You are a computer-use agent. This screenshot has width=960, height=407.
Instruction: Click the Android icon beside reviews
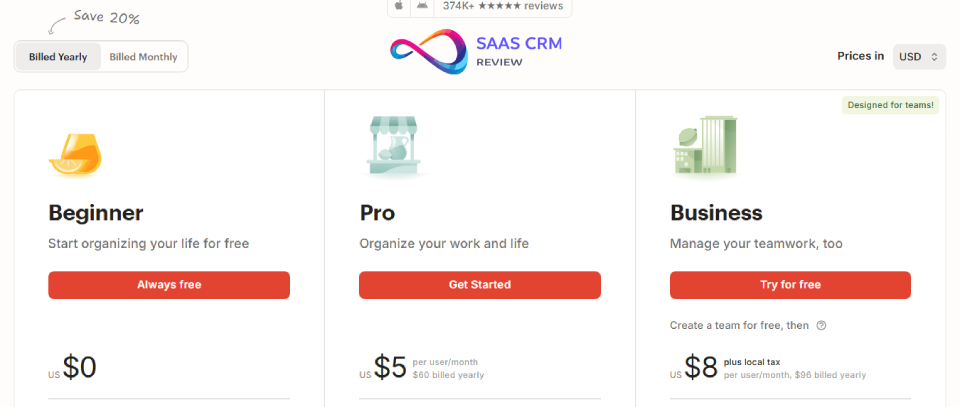(x=423, y=6)
